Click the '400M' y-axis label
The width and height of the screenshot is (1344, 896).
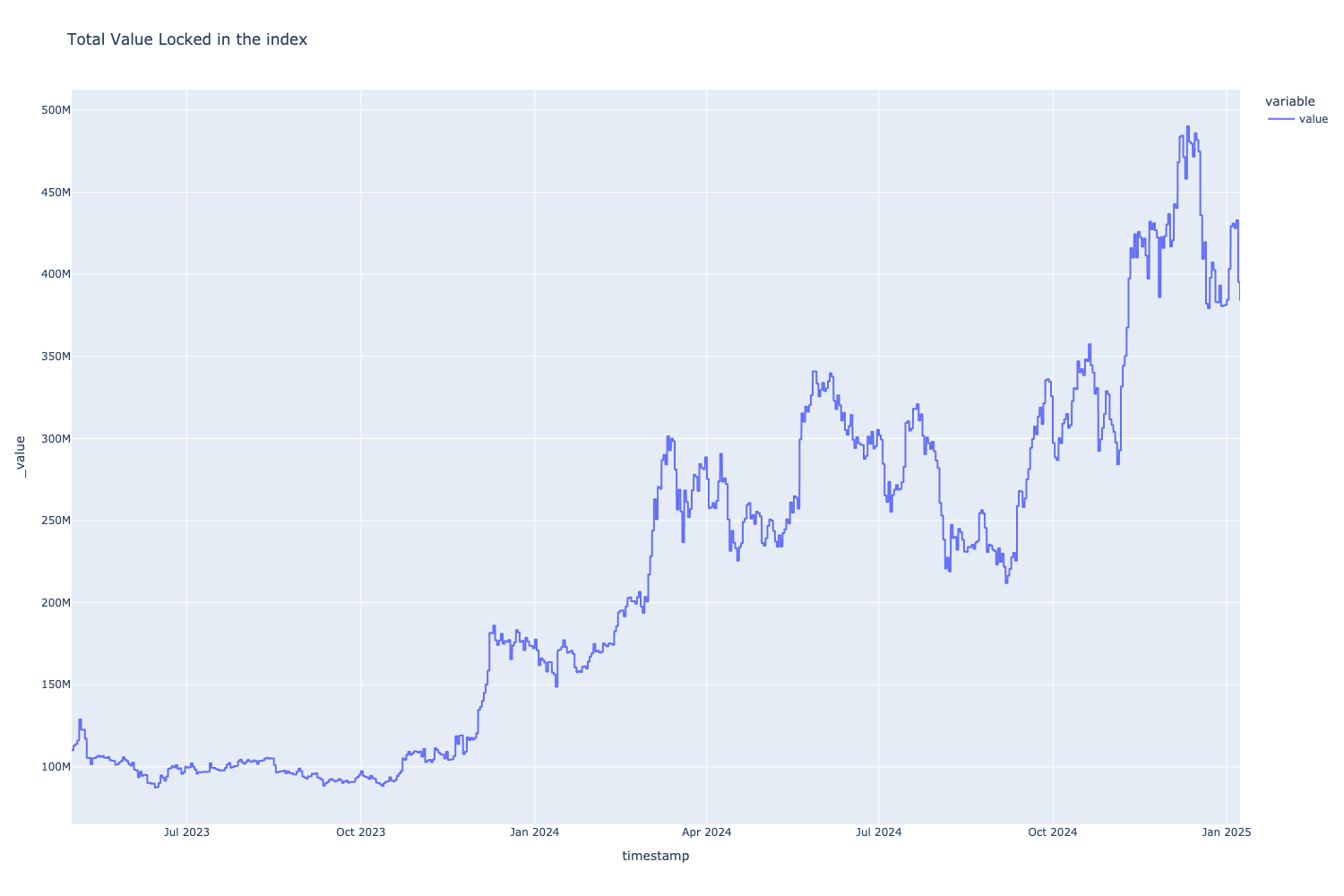[54, 274]
